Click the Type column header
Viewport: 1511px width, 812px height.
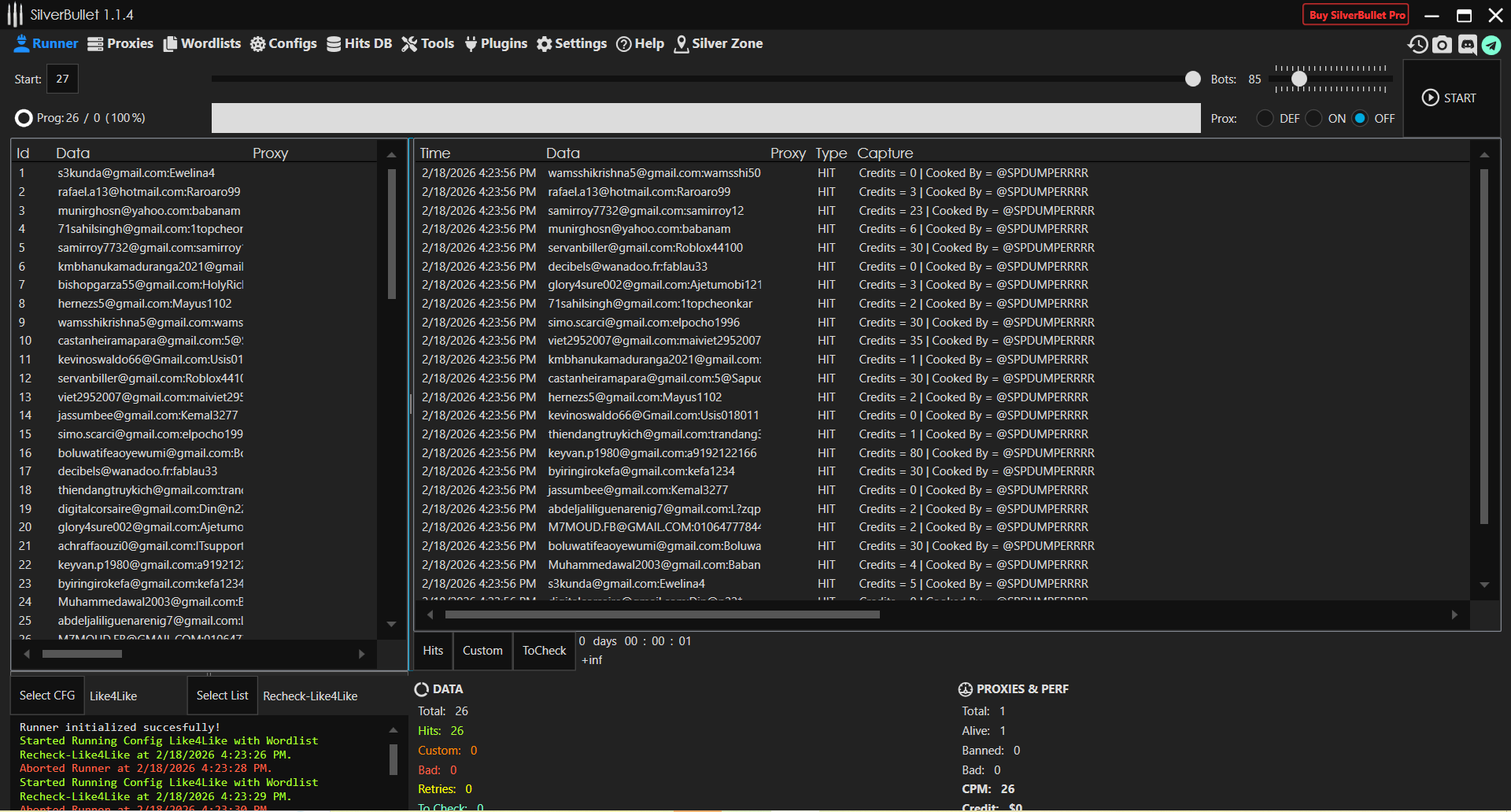tap(831, 153)
